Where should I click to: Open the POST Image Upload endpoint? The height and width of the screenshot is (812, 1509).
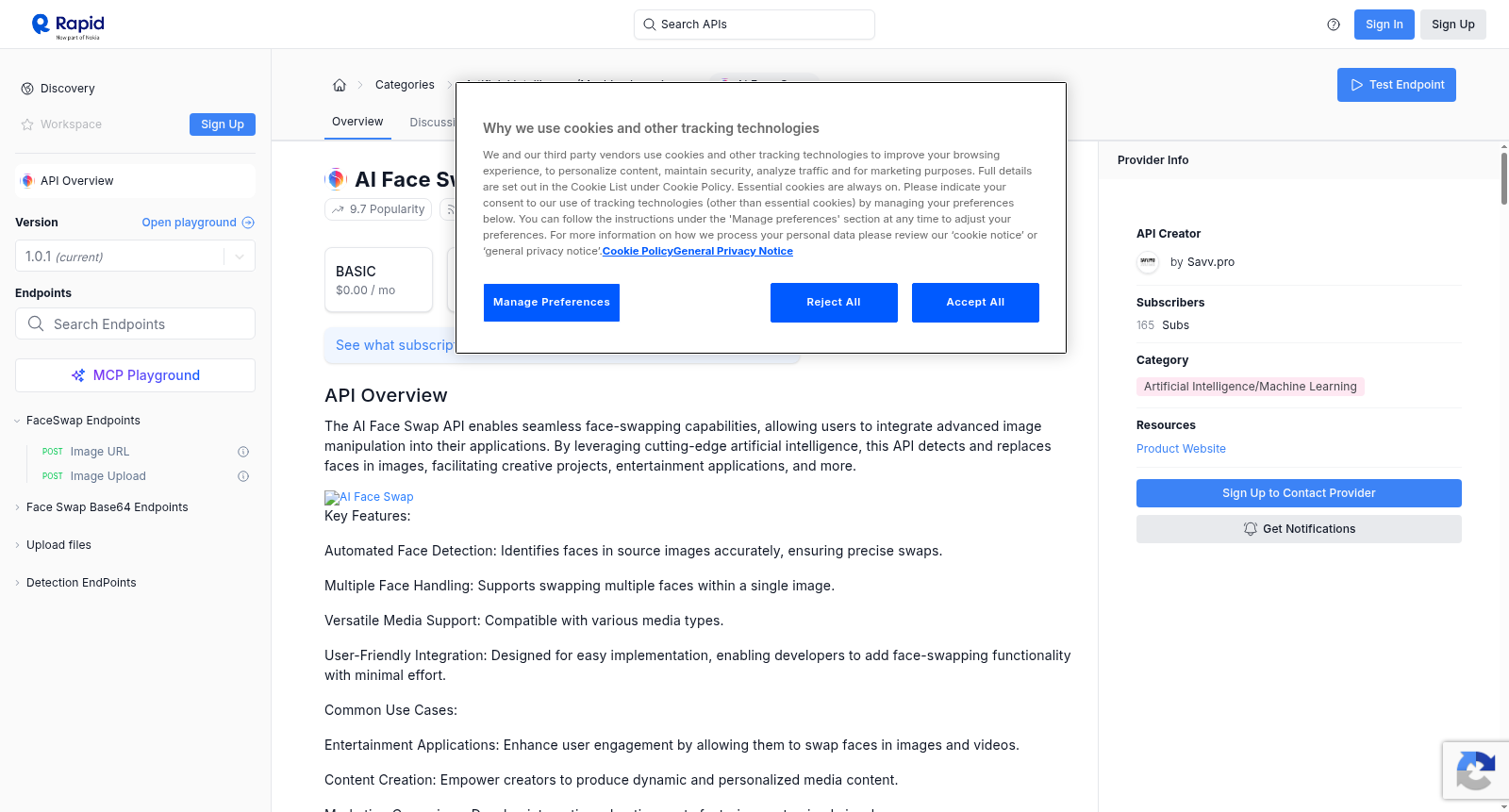[x=108, y=476]
